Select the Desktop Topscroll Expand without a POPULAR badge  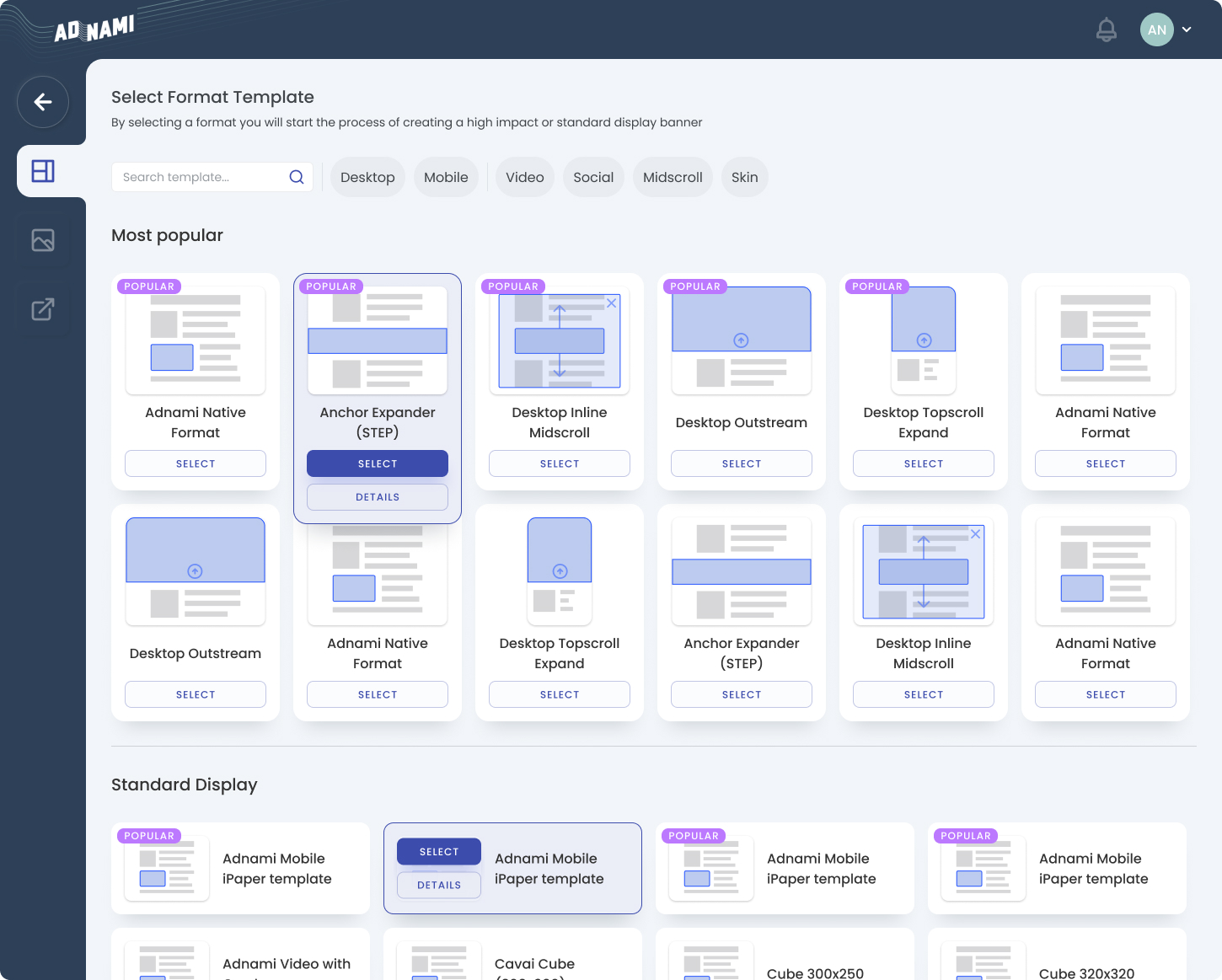point(560,694)
